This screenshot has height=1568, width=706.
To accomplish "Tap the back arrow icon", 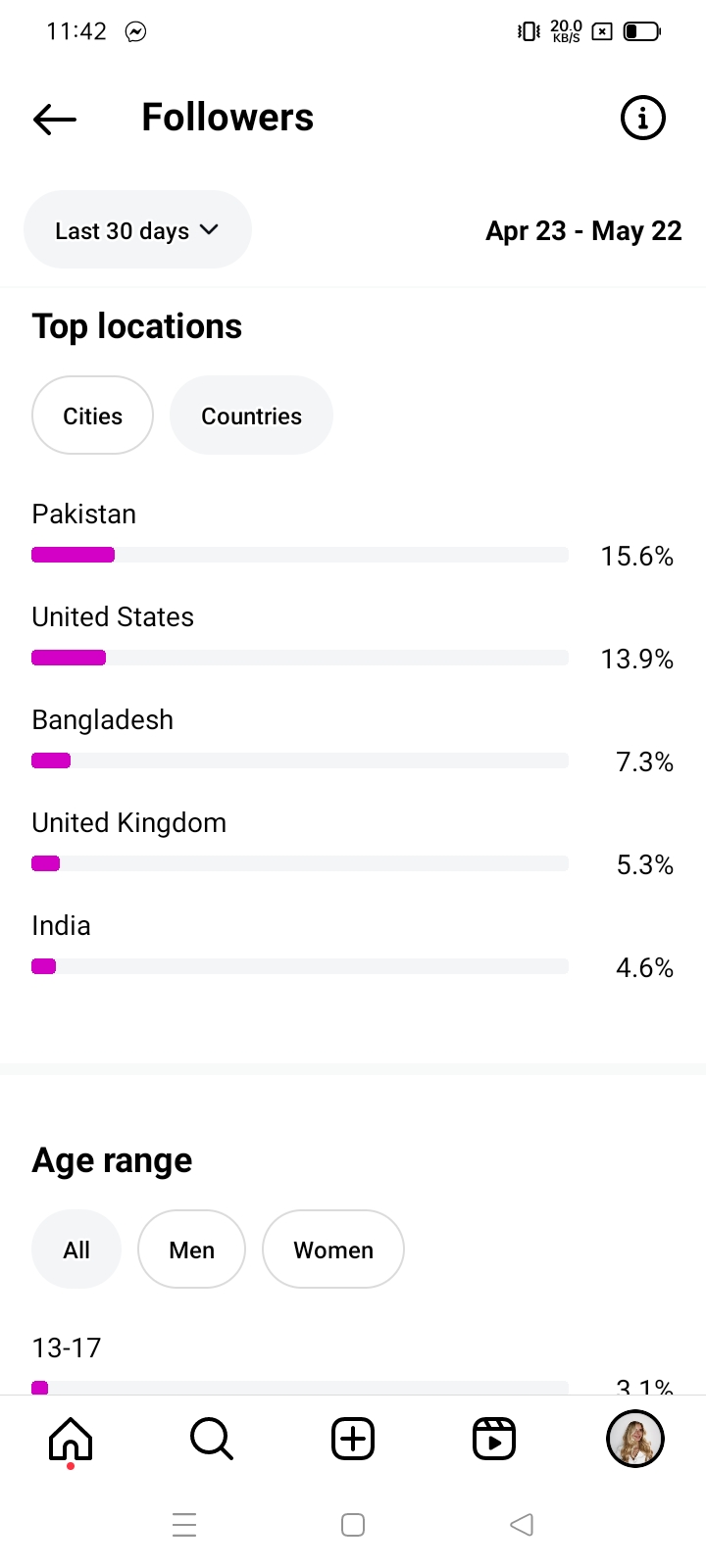I will 55,119.
